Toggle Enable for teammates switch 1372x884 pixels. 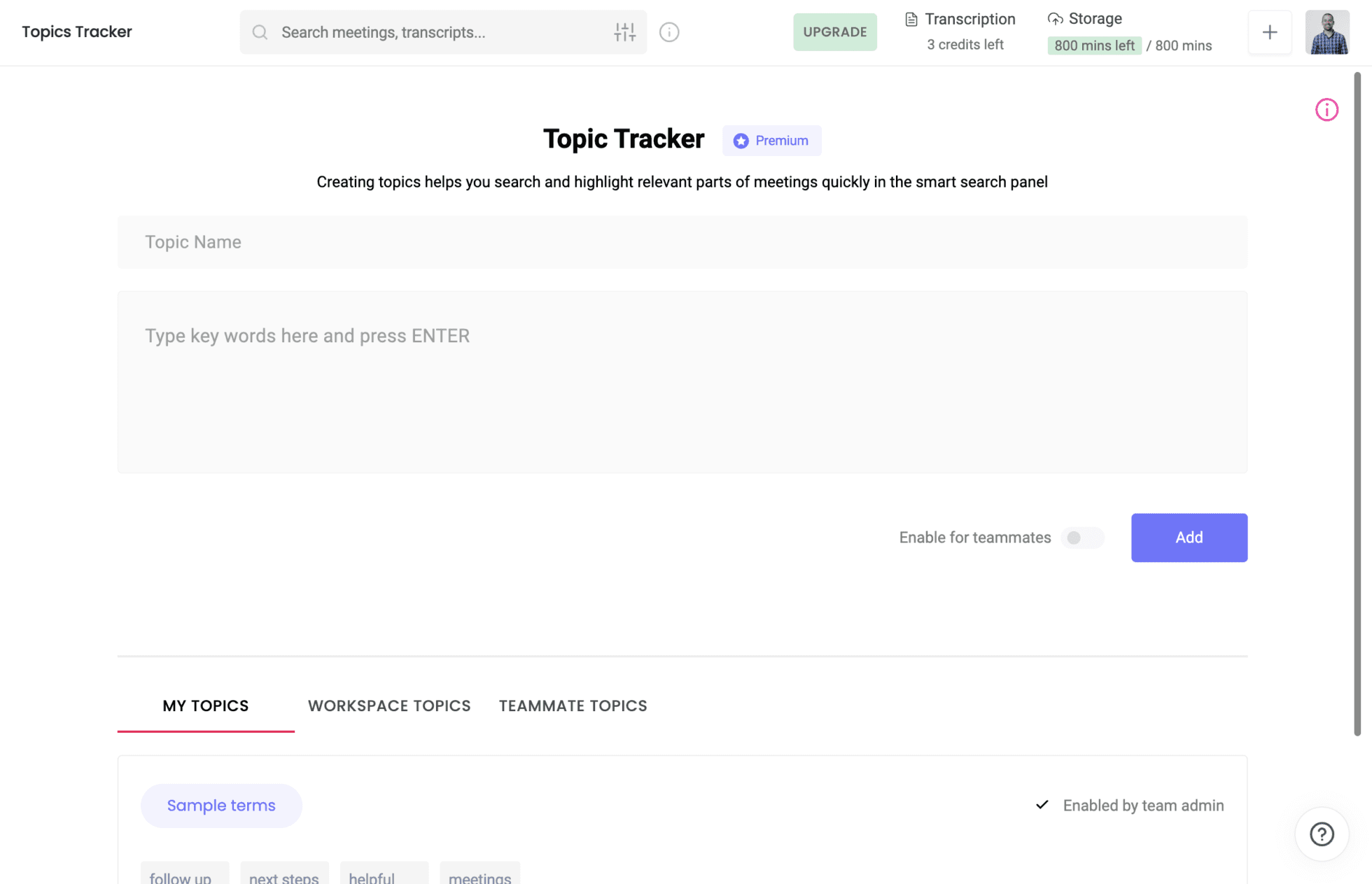1081,538
